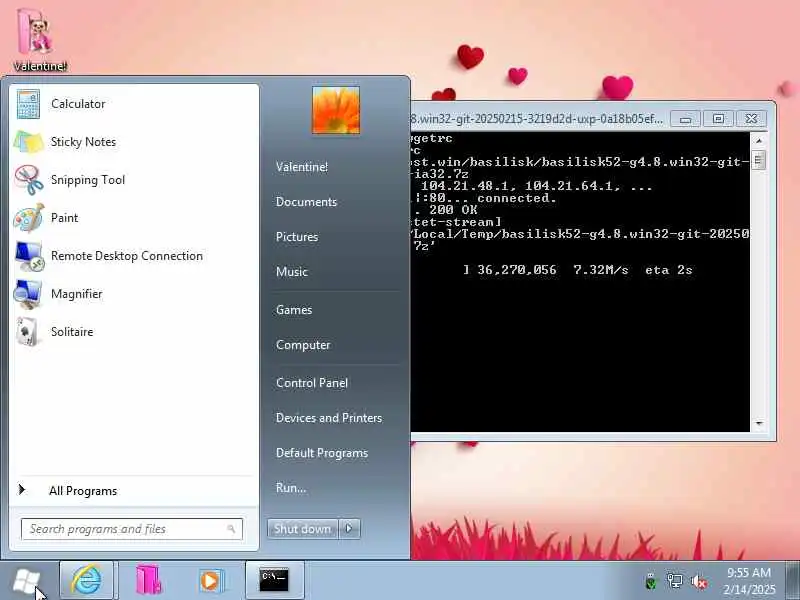Minimize the console window
800x600 pixels.
[x=685, y=119]
